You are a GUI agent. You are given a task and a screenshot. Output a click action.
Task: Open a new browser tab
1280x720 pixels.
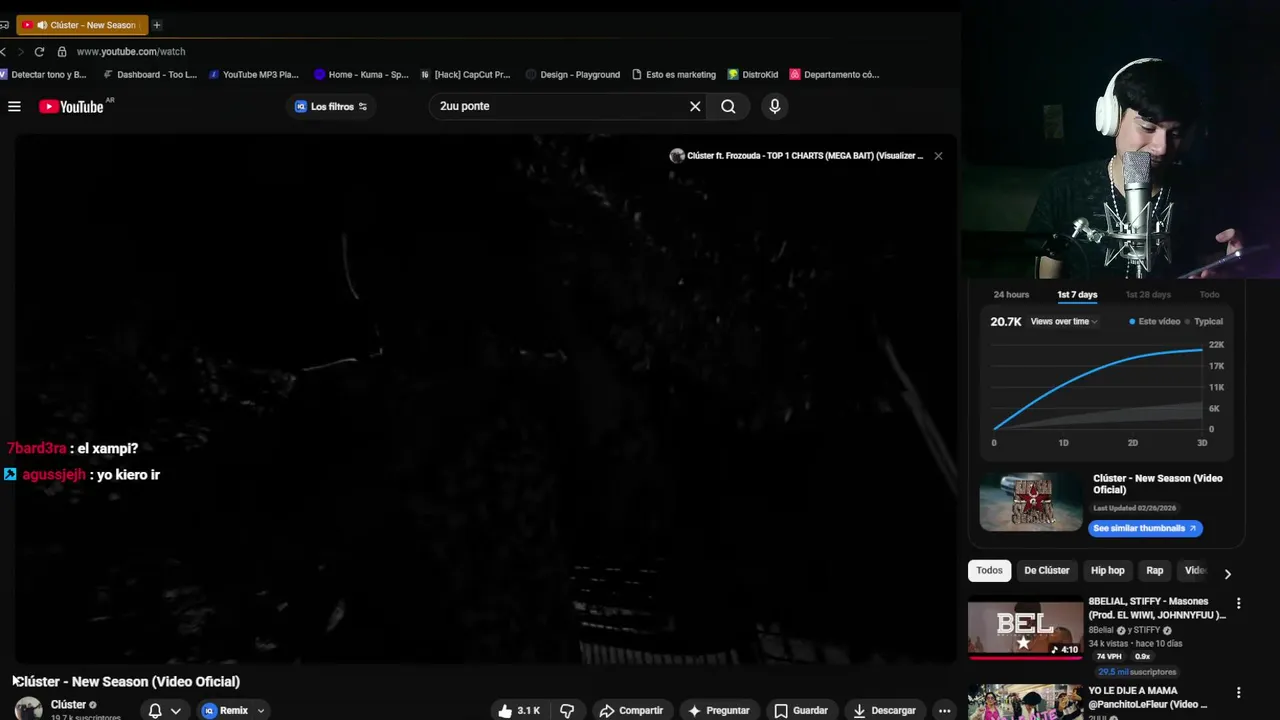pyautogui.click(x=156, y=25)
